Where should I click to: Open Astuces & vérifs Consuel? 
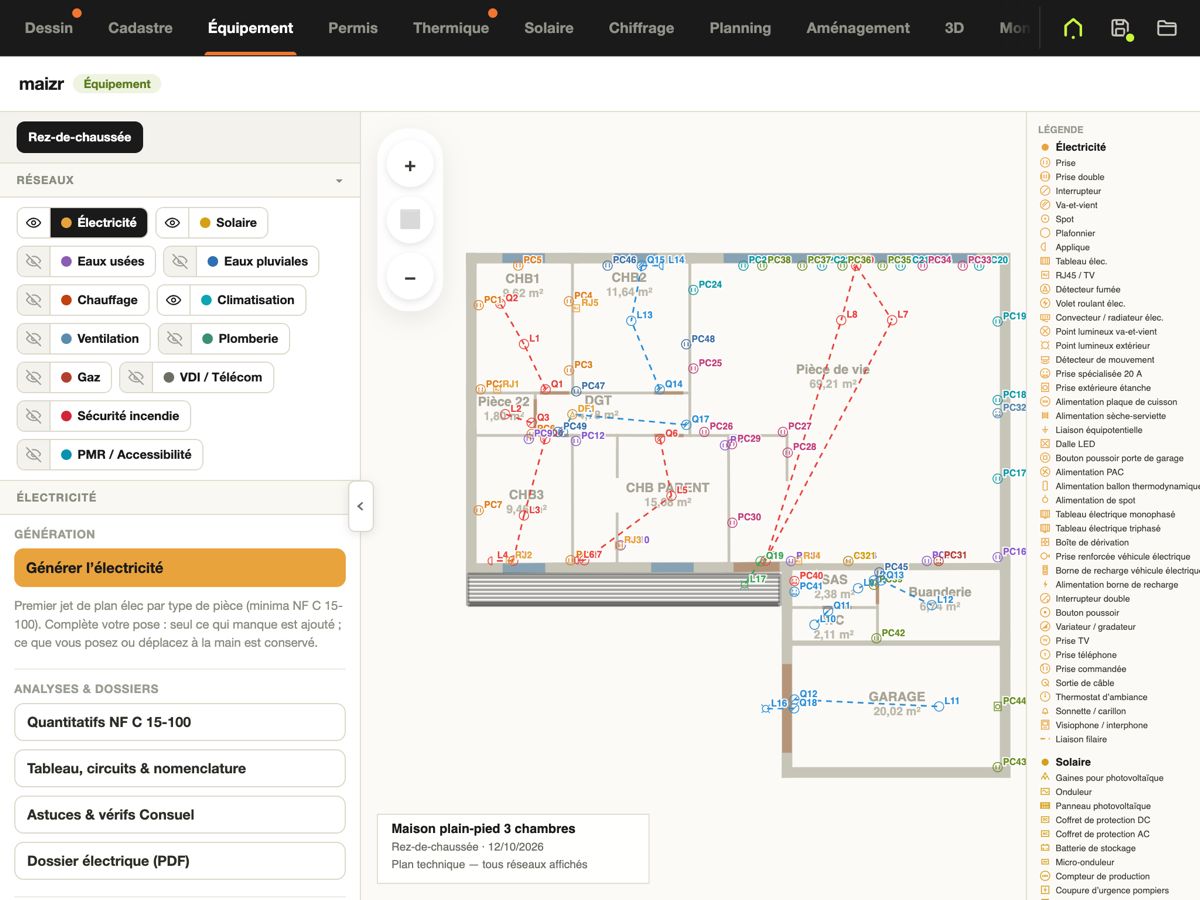point(180,815)
